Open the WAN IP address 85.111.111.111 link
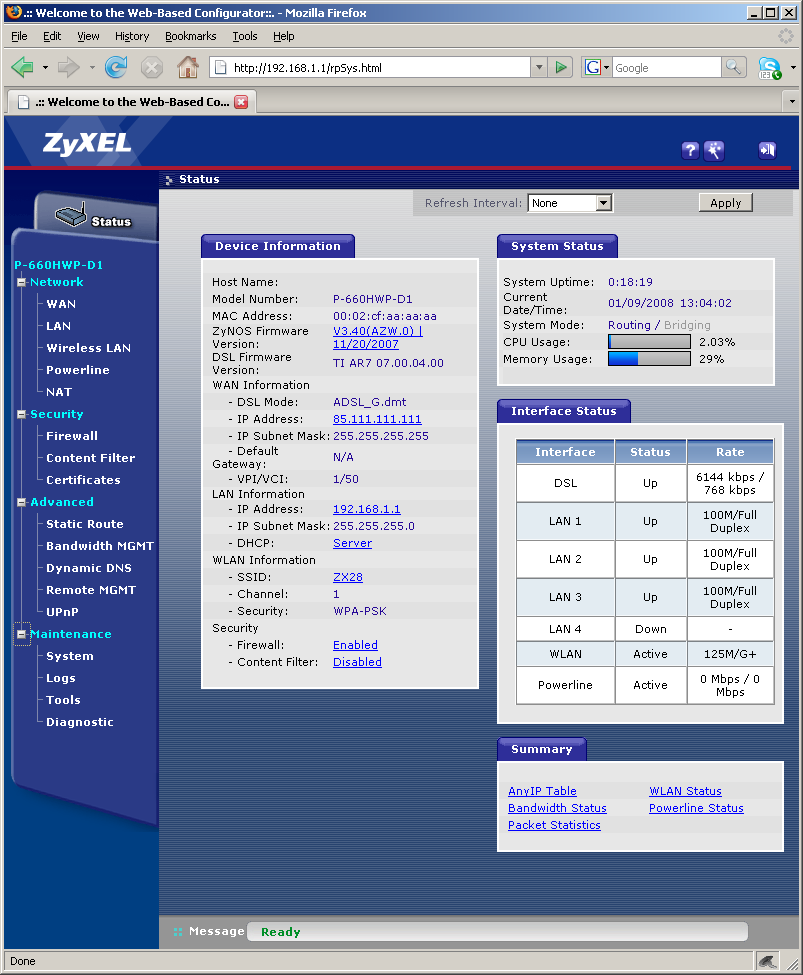 coord(377,419)
